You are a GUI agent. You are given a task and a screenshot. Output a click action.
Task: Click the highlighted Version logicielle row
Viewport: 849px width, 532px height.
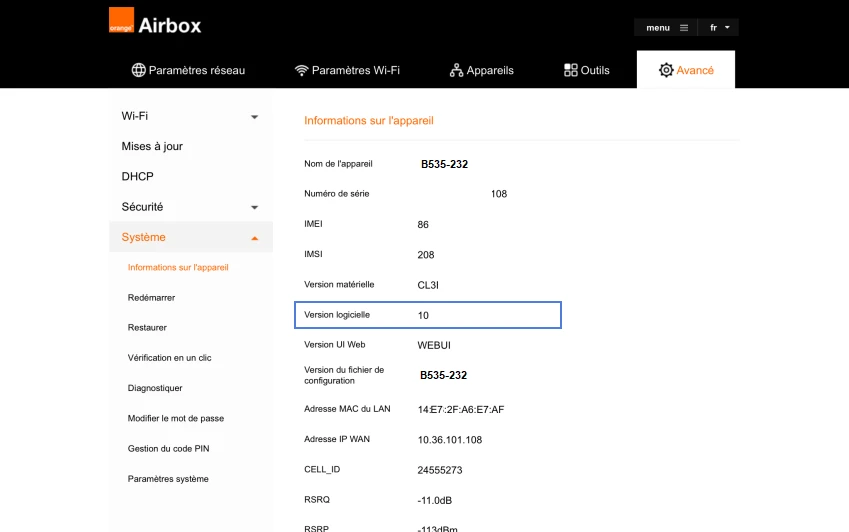428,315
